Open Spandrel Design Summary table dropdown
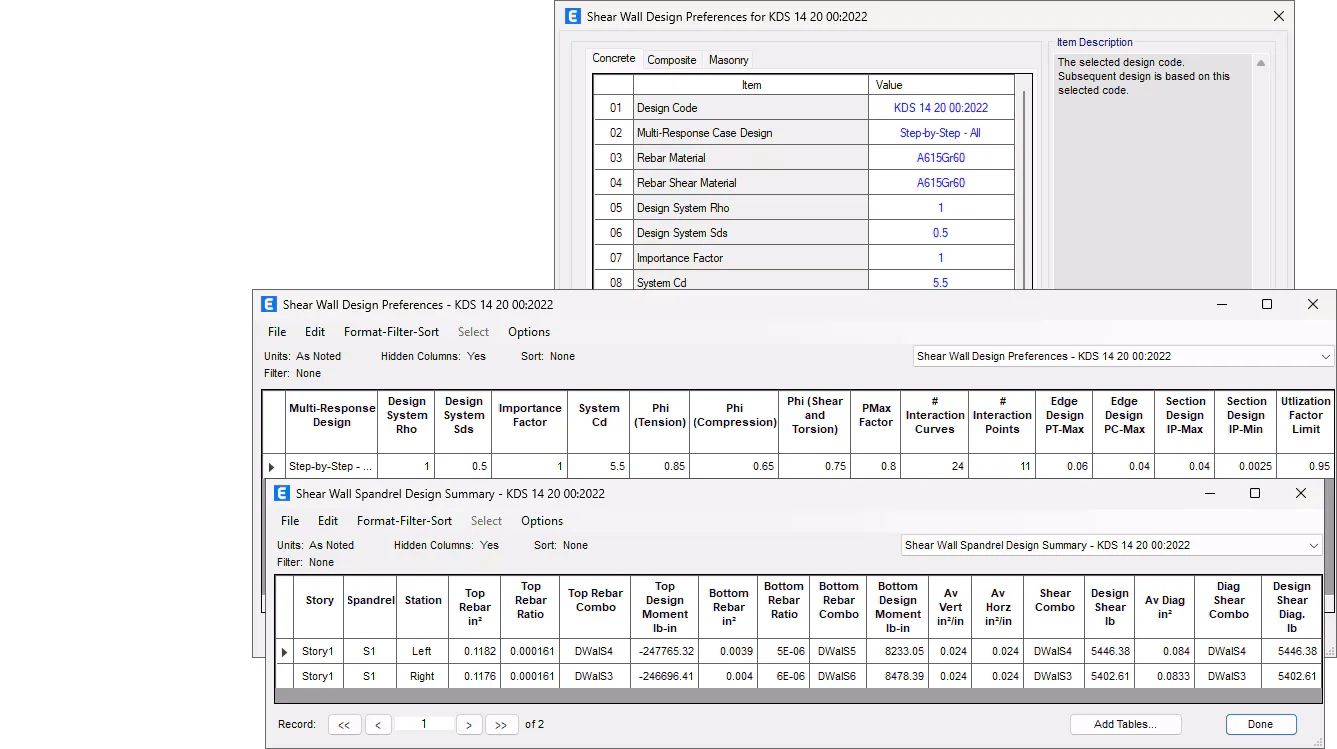The height and width of the screenshot is (749, 1337). point(1313,545)
